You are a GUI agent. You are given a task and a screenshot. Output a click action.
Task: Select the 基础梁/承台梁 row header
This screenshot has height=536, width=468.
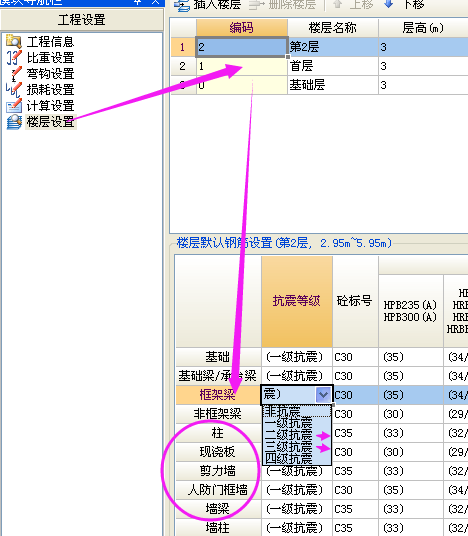218,376
